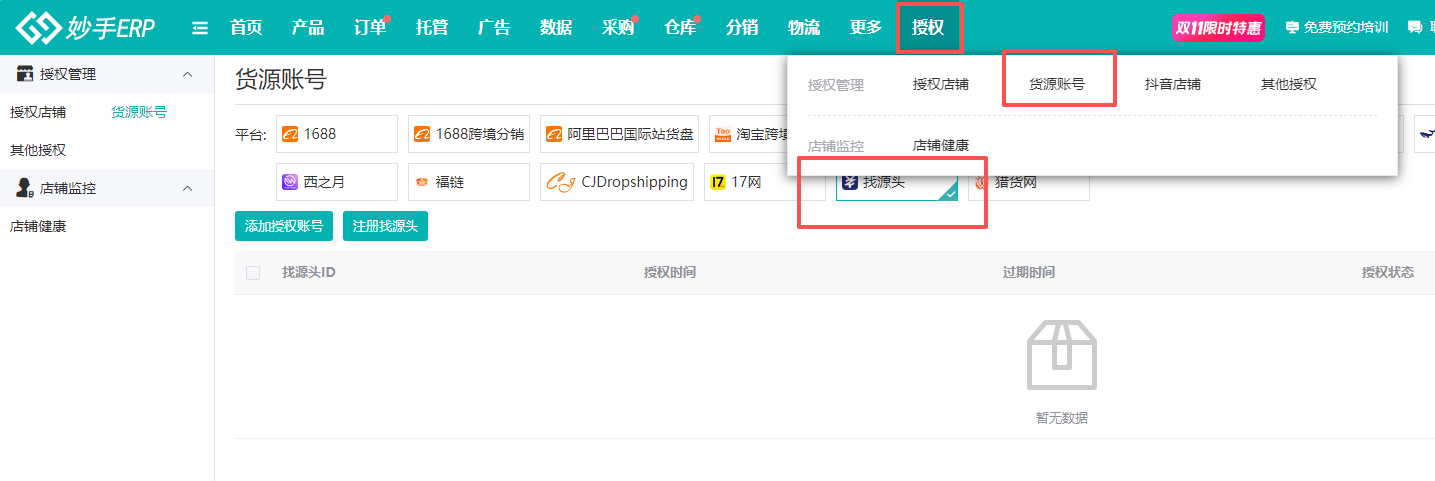Select 货源账号 in the sidebar
Image resolution: width=1435 pixels, height=481 pixels.
[x=139, y=112]
